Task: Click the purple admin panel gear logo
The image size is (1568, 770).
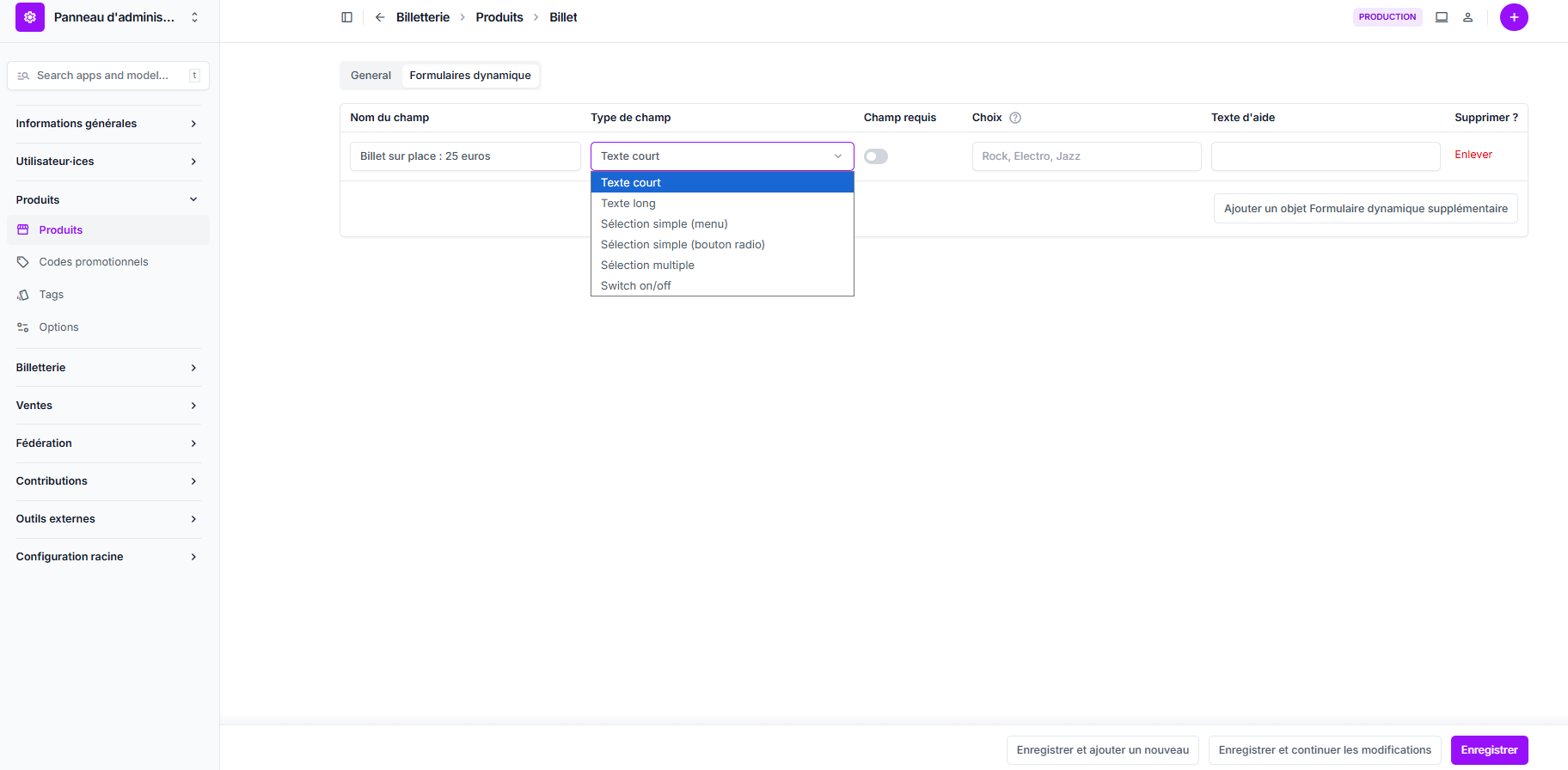Action: [30, 17]
